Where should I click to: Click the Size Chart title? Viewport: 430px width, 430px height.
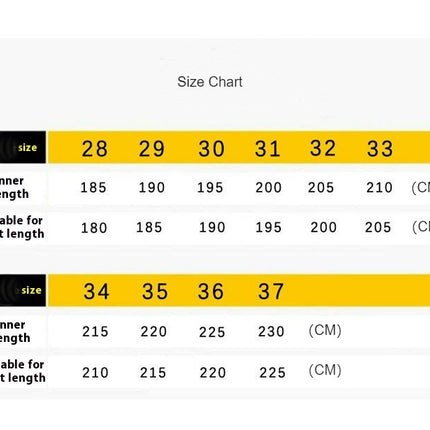(210, 82)
